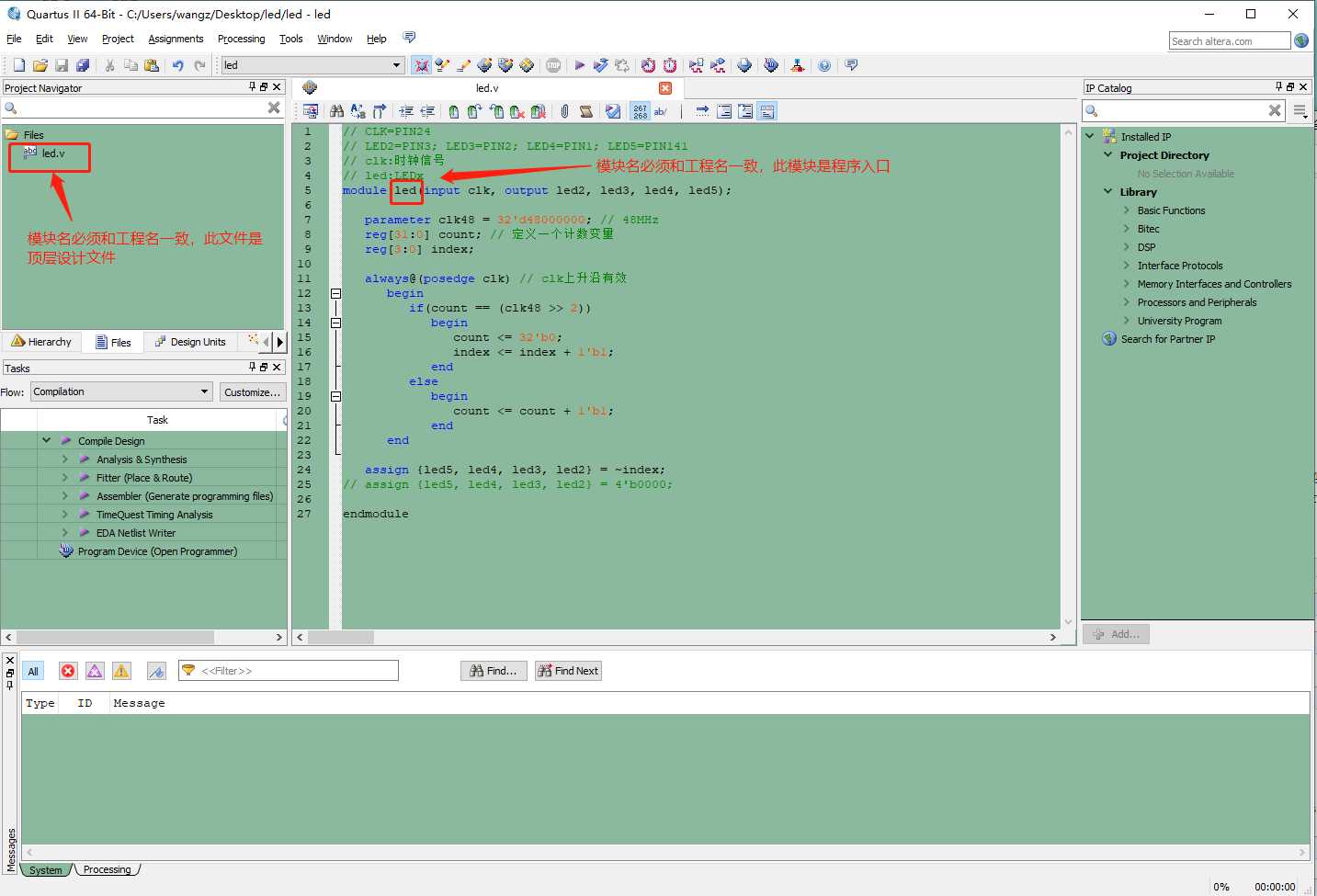The image size is (1317, 896).
Task: Toggle warning messages filter
Action: tap(121, 671)
